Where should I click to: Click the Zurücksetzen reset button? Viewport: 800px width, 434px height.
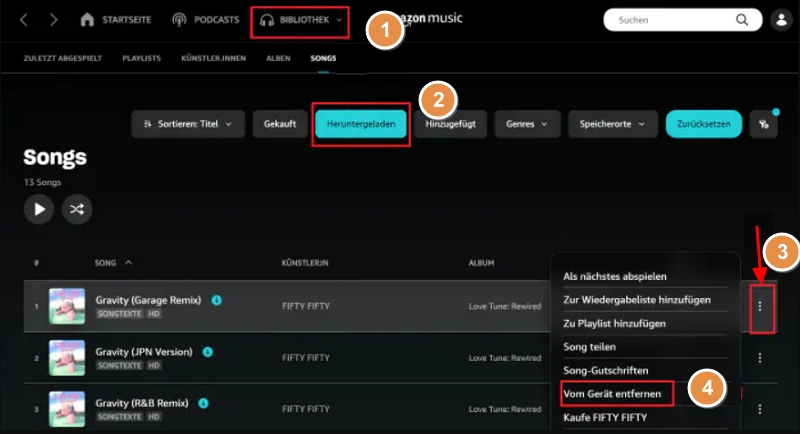point(704,124)
